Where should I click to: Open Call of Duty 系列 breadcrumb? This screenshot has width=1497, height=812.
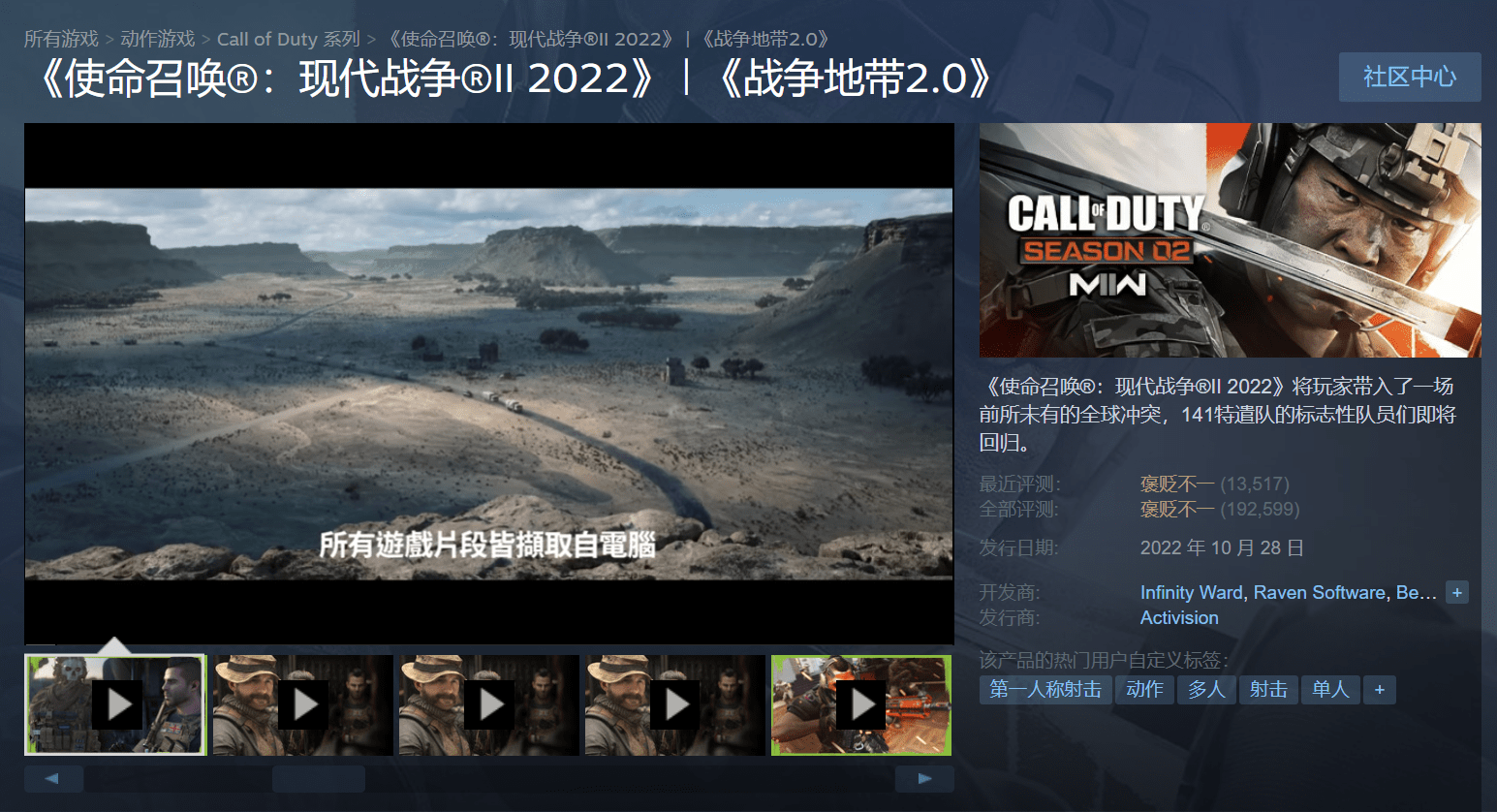[x=289, y=39]
